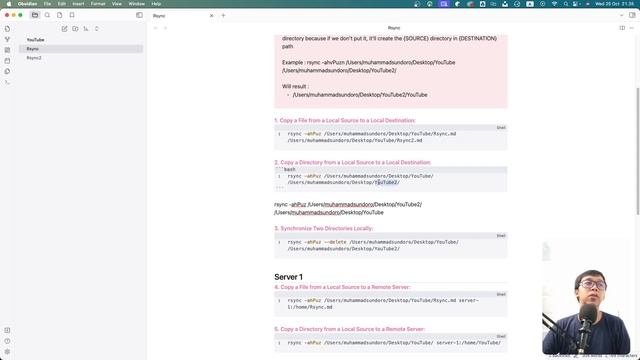Click heading 'Copy a File from a Local Source to a Remote Server'
The width and height of the screenshot is (640, 360).
[342, 287]
